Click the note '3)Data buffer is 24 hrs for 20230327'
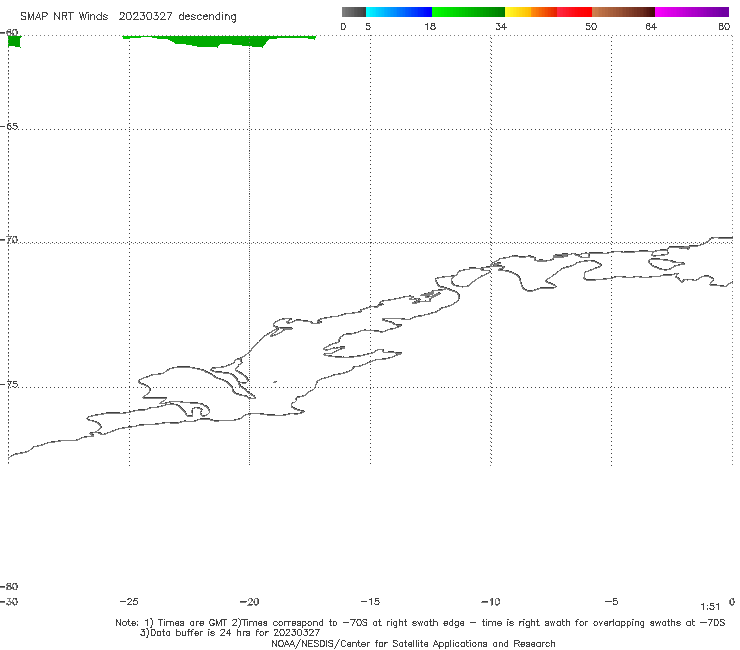 coord(230,633)
